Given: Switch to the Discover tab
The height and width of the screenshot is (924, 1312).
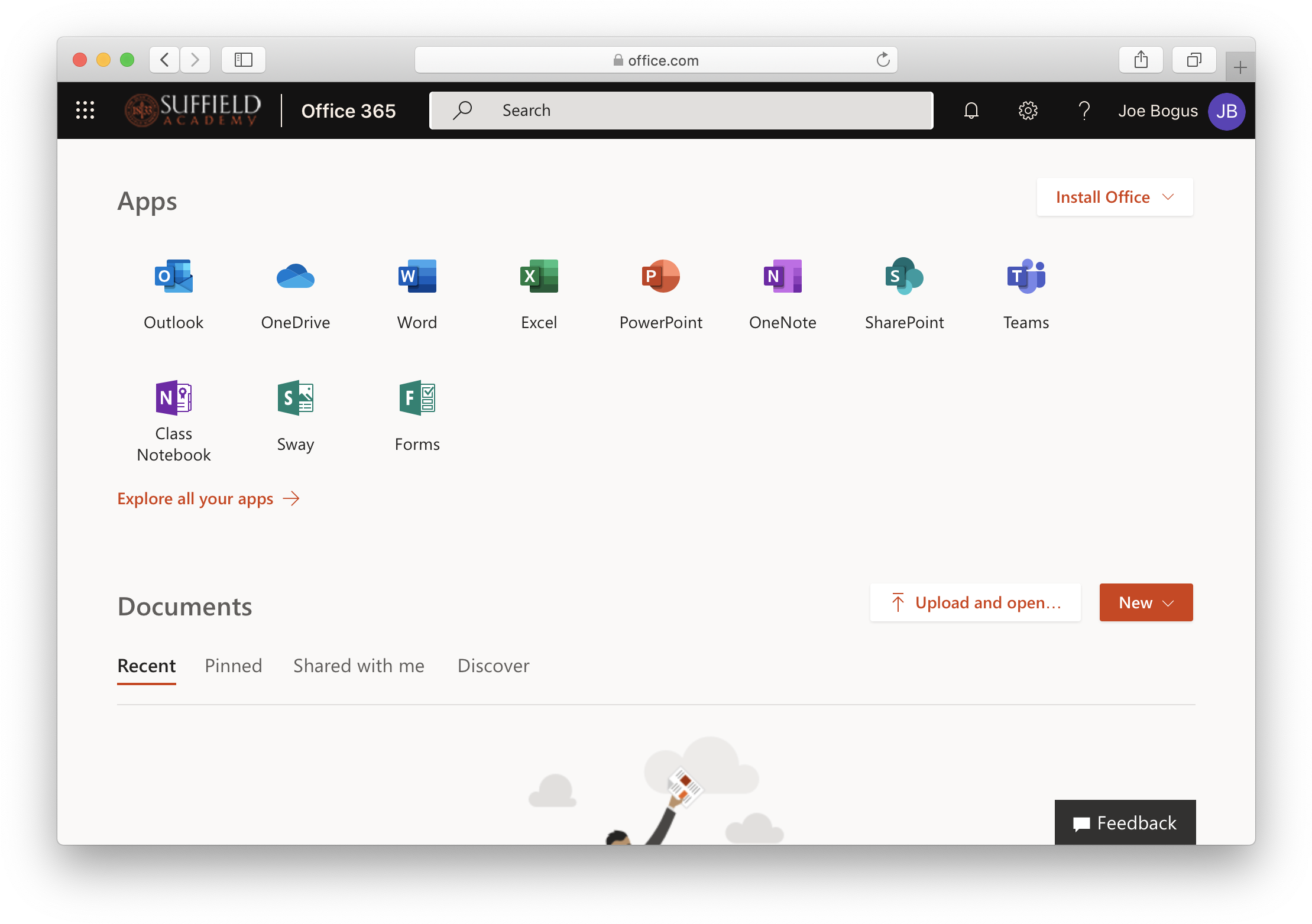Looking at the screenshot, I should tap(494, 666).
